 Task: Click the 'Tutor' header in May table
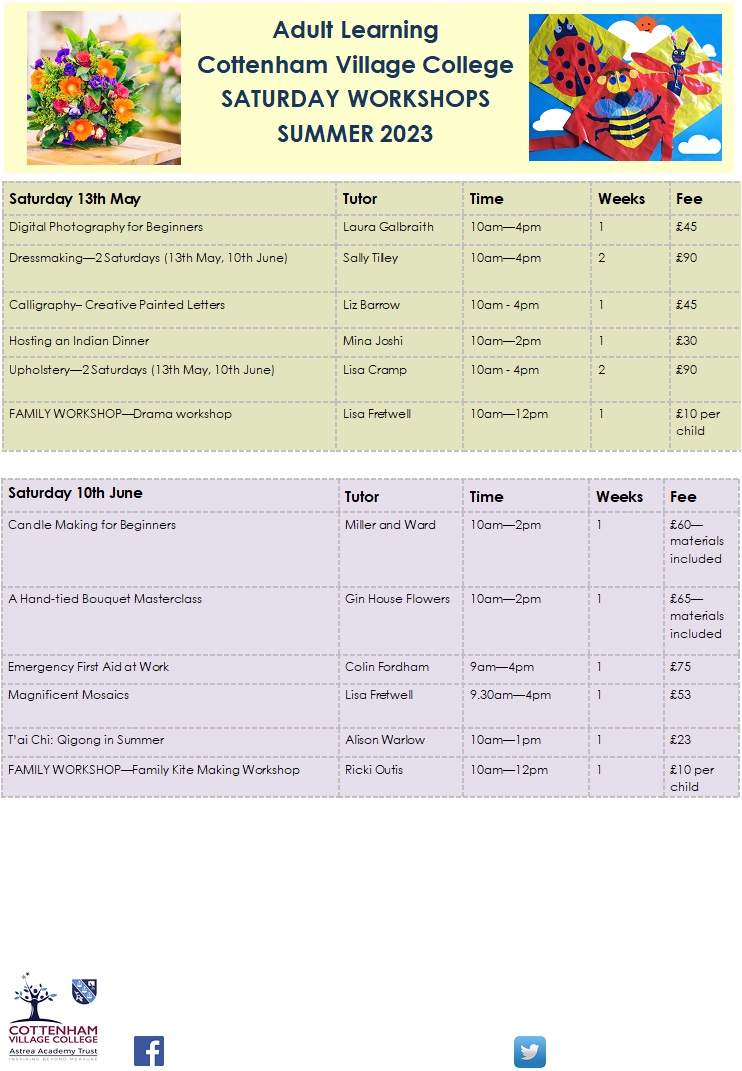pyautogui.click(x=360, y=199)
